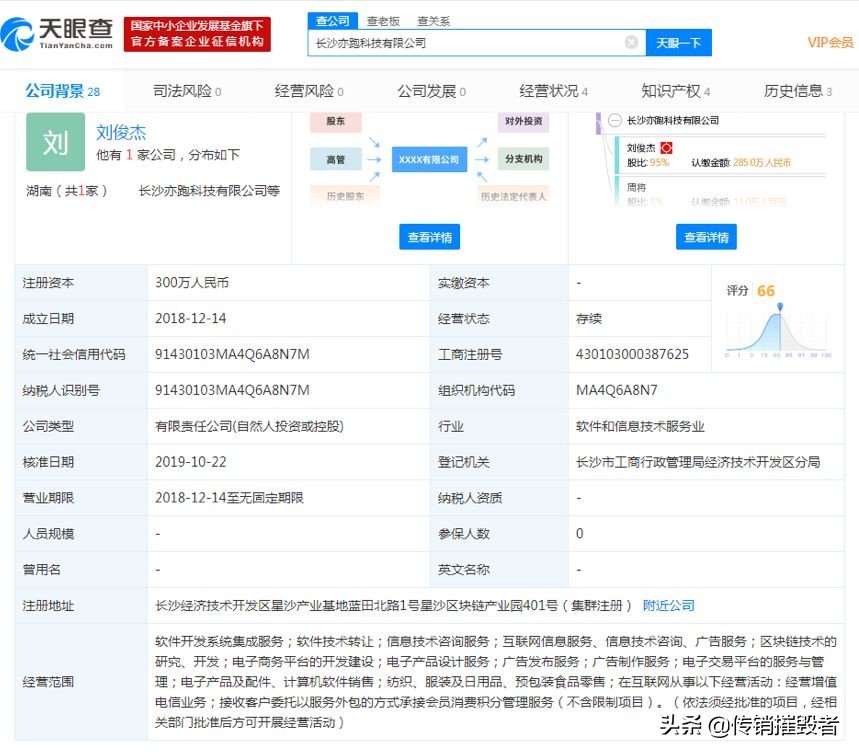Image resolution: width=859 pixels, height=756 pixels.
Task: Click the 纳税人识别号 label
Action: (x=61, y=390)
